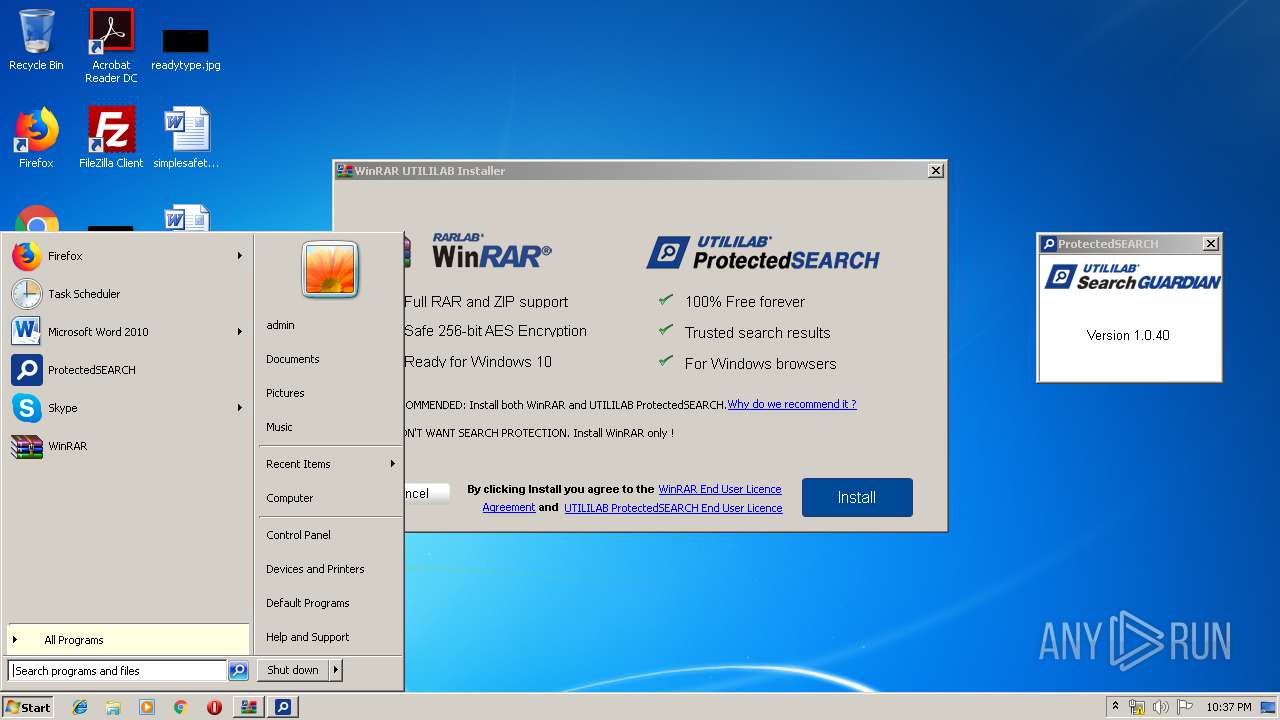
Task: Click the Start button
Action: [28, 707]
